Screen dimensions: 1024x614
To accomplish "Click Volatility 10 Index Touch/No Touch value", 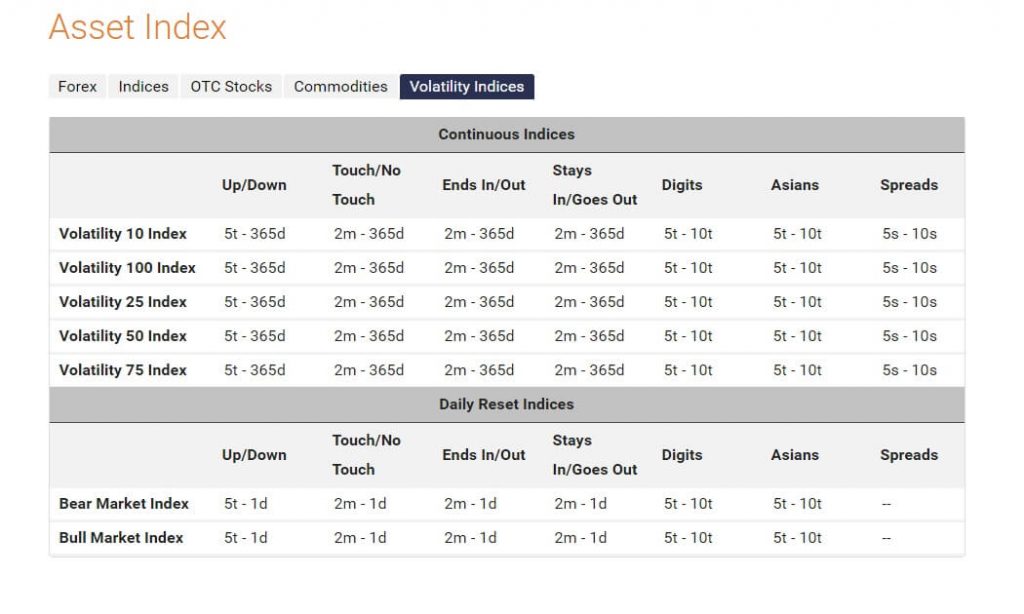I will (x=369, y=234).
